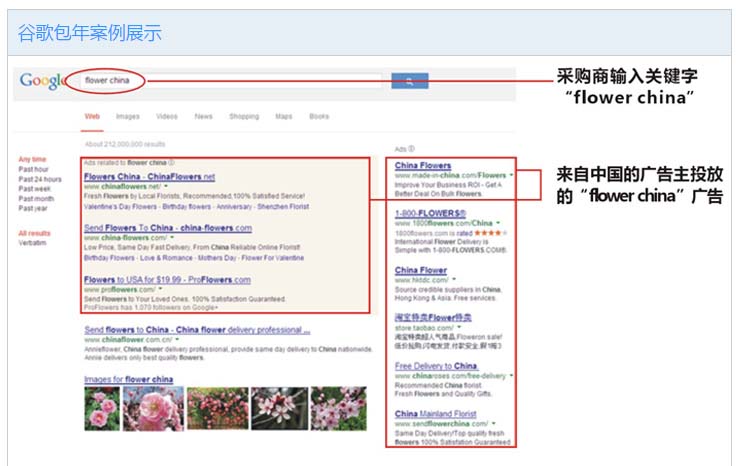Click the blue search magnifier button
The image size is (736, 466).
(x=410, y=81)
